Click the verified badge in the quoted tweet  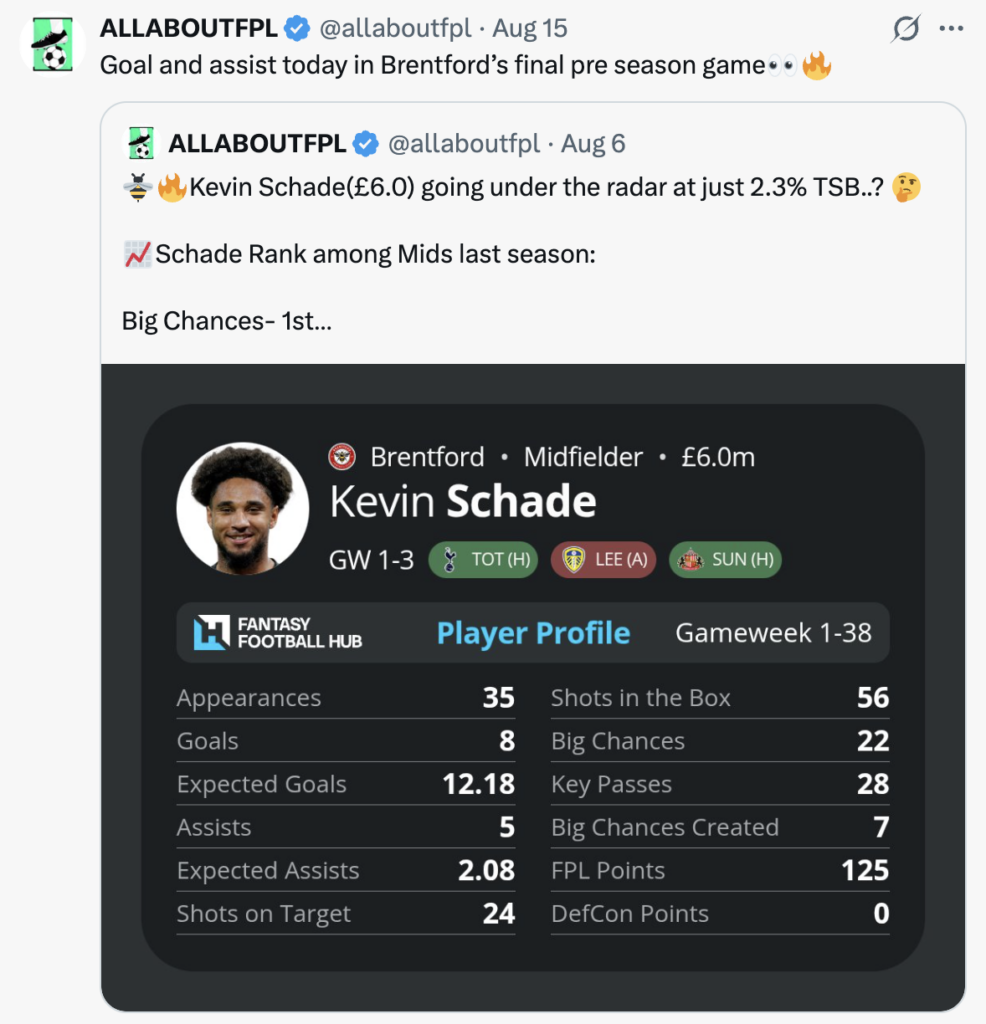pyautogui.click(x=366, y=144)
